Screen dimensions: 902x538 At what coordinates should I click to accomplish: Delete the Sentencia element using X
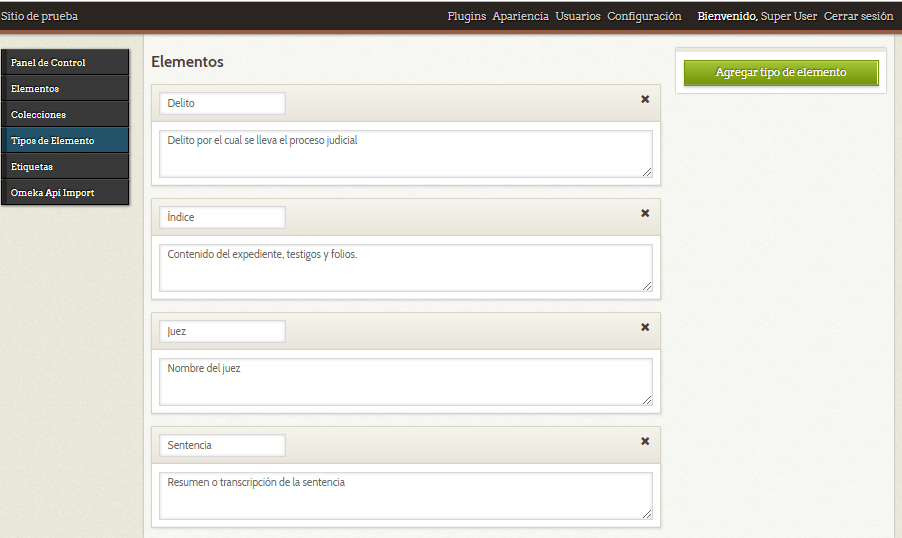[645, 441]
